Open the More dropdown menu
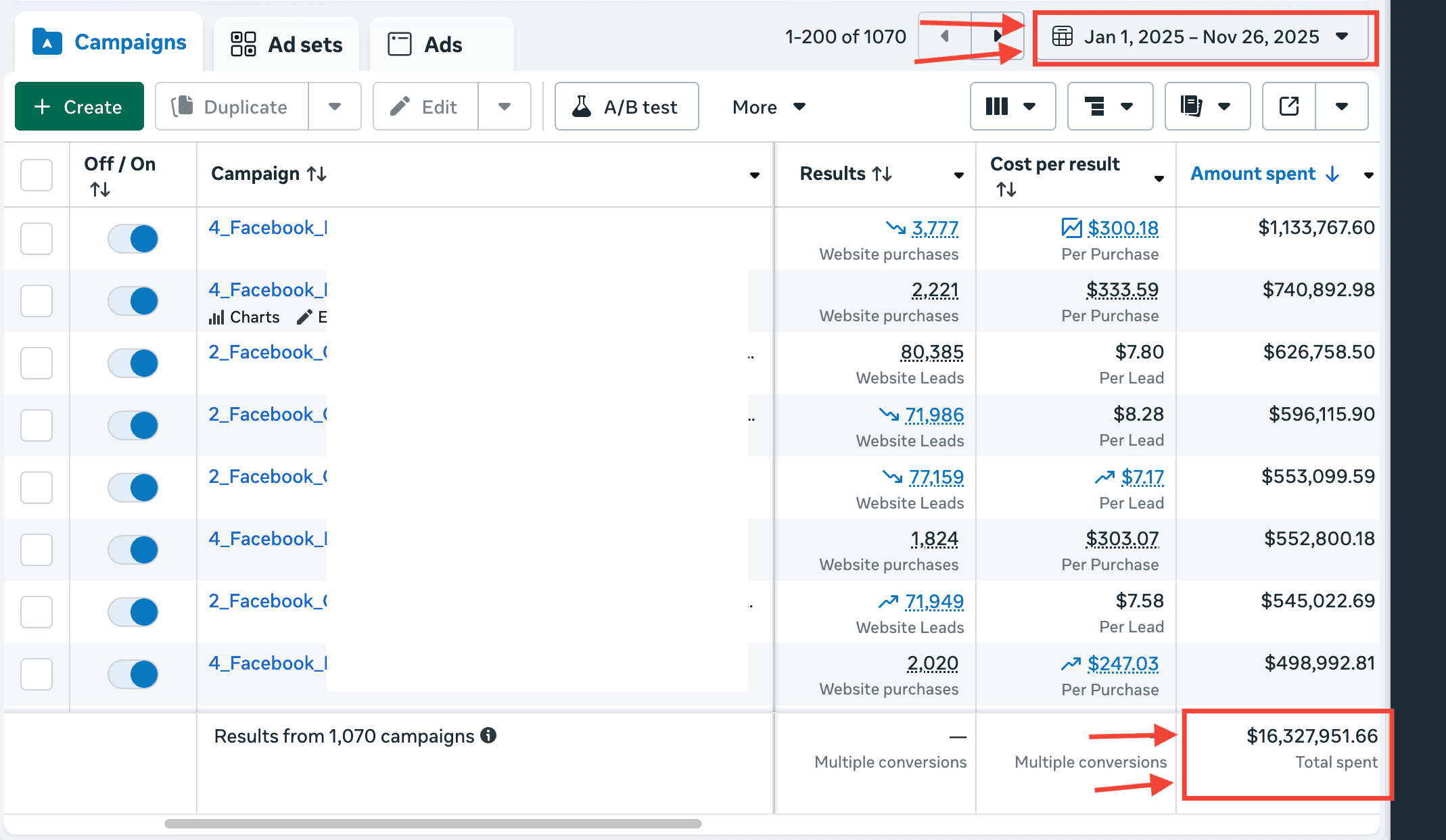This screenshot has height=840, width=1446. pos(768,107)
